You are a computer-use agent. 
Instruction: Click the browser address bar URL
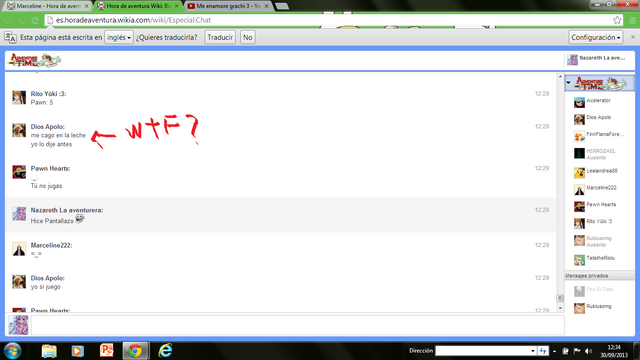coord(133,20)
